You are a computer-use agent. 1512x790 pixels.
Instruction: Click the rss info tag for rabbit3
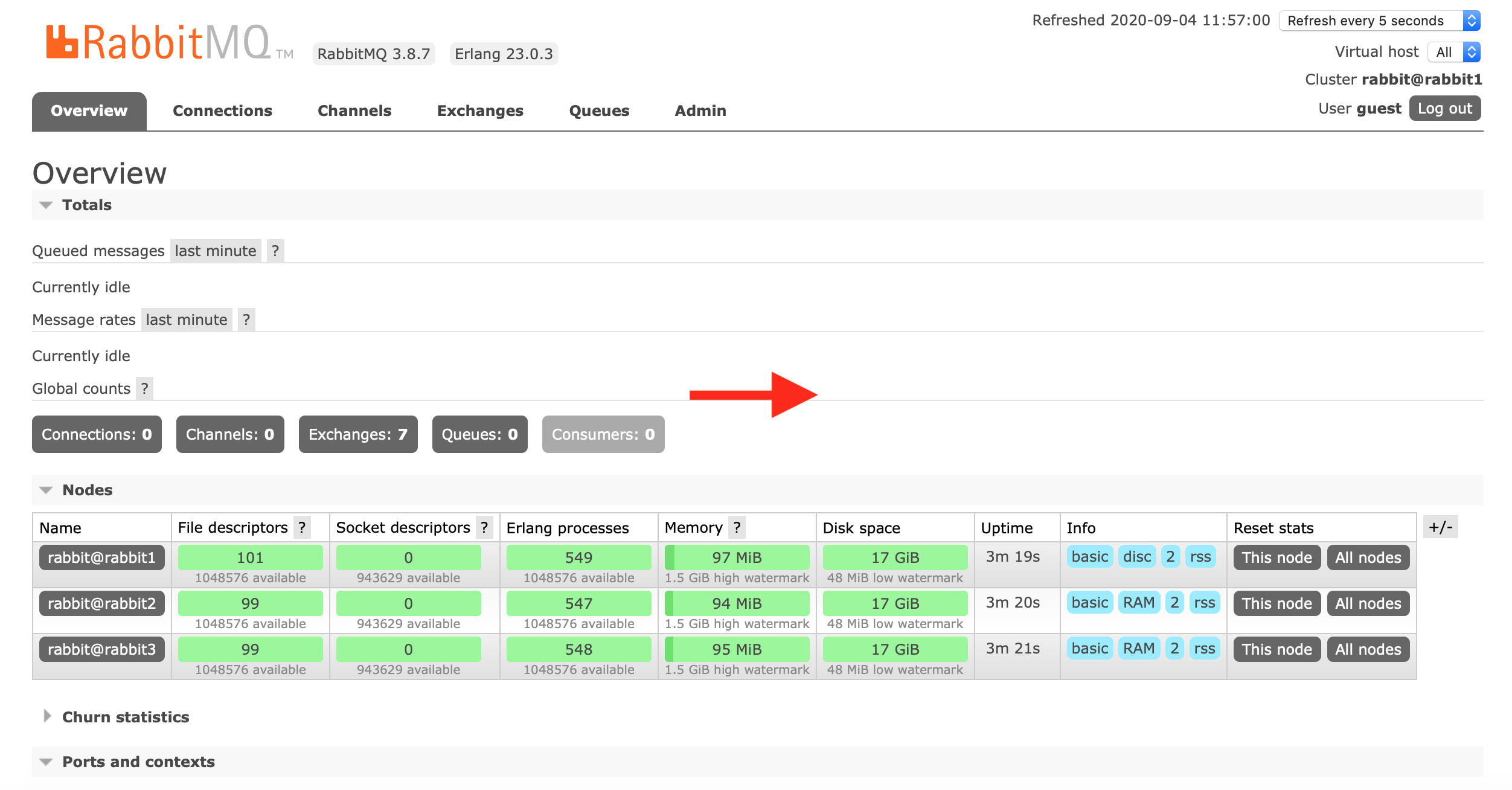(1205, 648)
